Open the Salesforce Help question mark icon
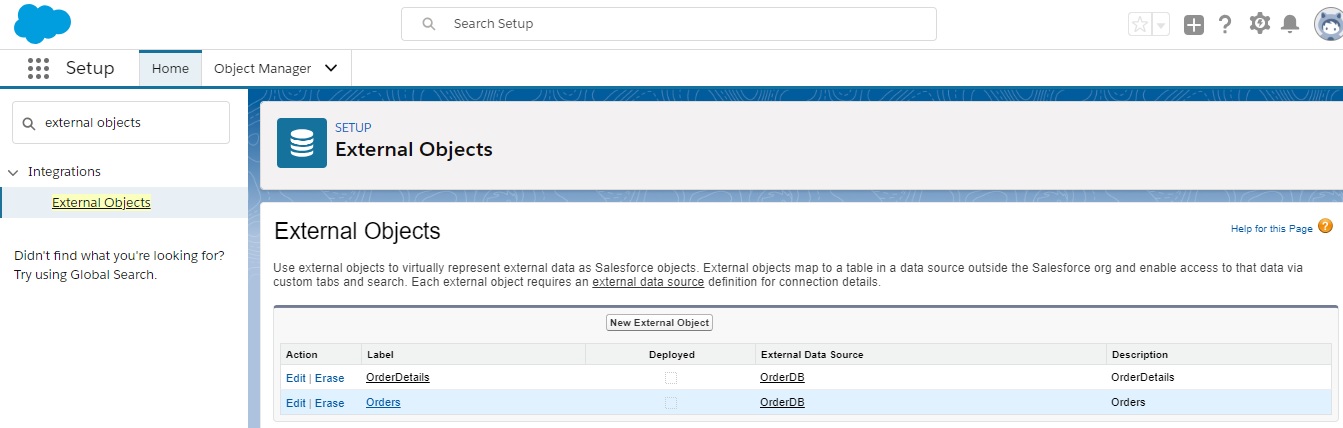 coord(1225,25)
